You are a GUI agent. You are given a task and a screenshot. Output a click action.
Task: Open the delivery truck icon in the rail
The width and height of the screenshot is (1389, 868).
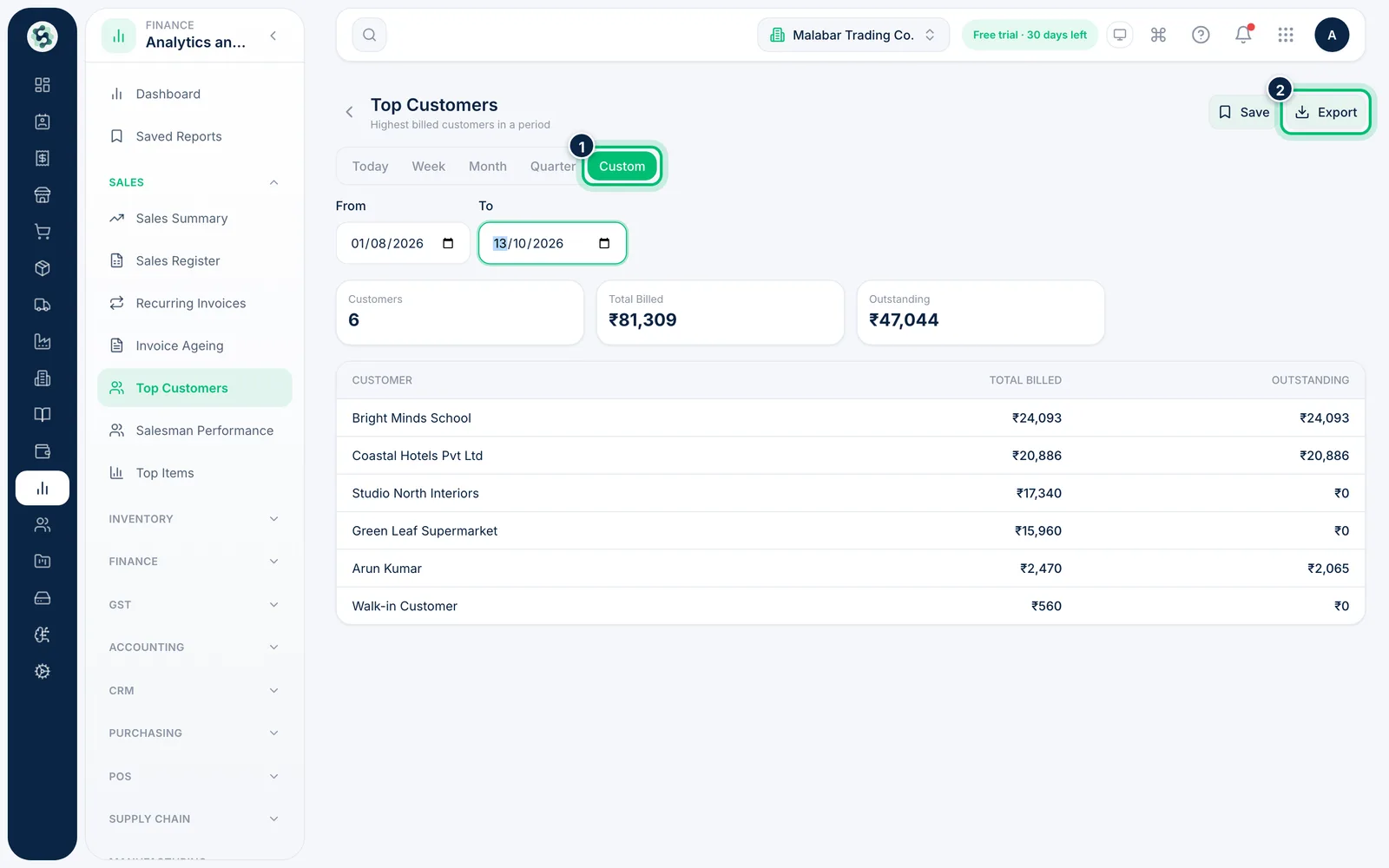[x=42, y=305]
